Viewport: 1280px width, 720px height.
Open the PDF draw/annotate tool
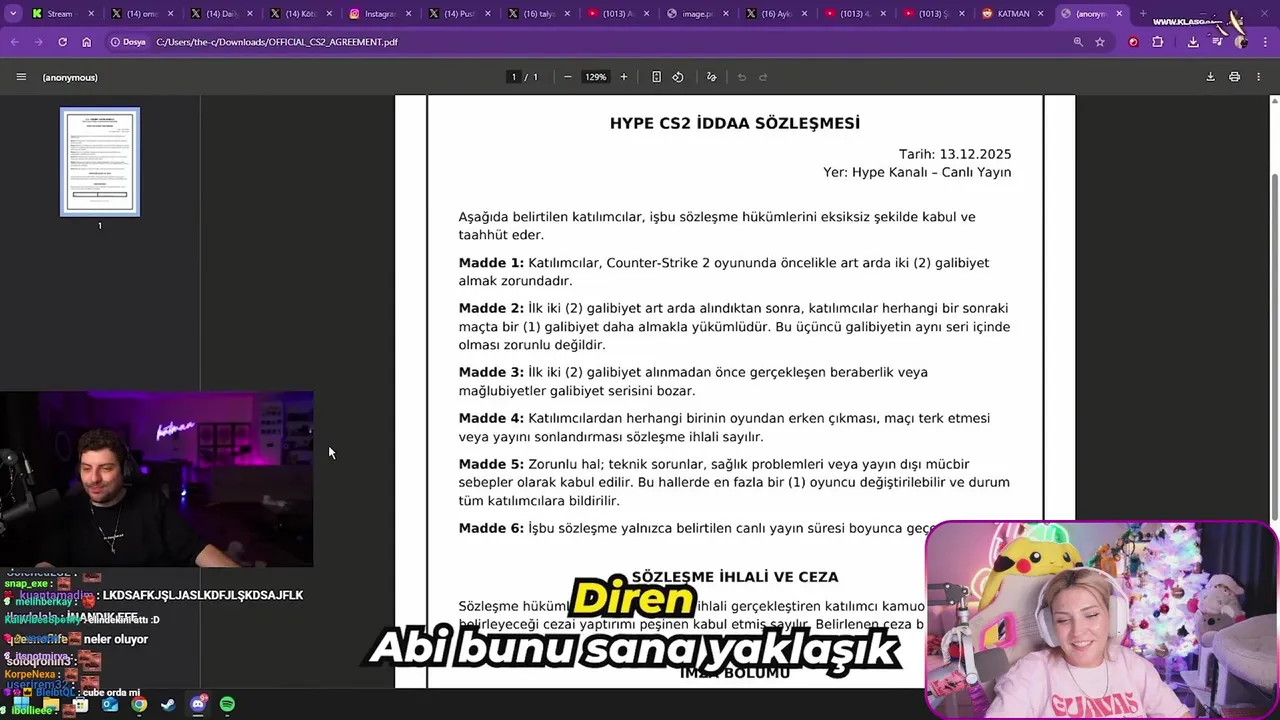pyautogui.click(x=711, y=77)
